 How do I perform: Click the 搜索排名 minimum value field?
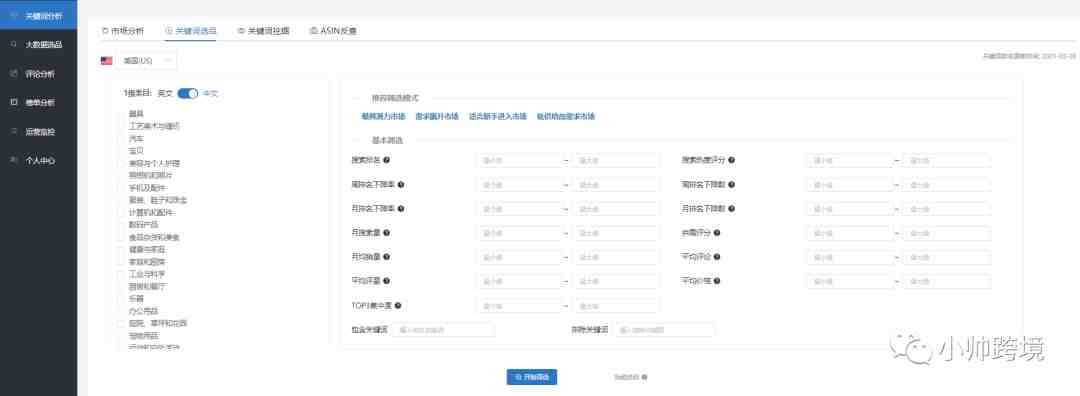(519, 160)
